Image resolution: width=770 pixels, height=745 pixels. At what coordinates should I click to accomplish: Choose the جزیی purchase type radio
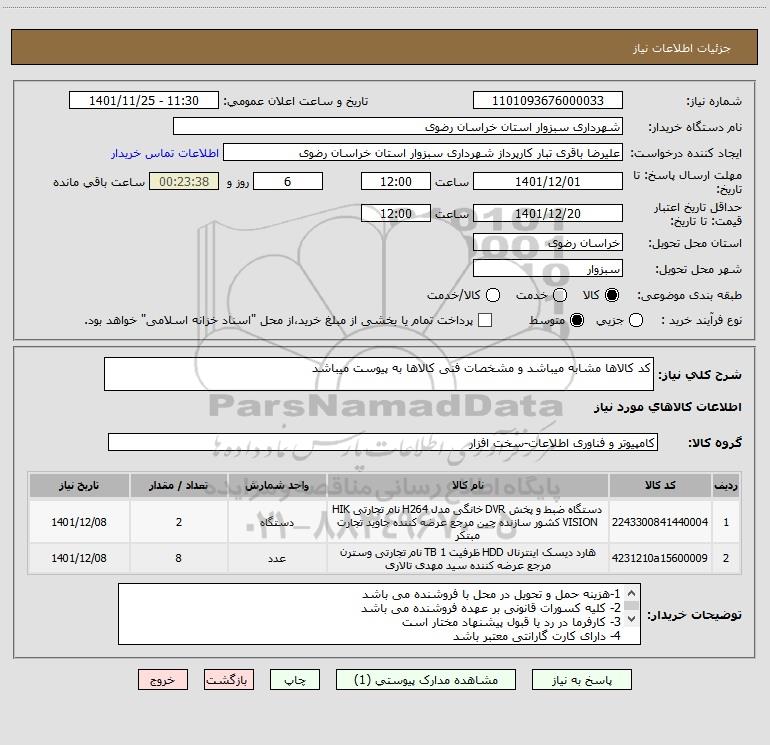pos(636,320)
